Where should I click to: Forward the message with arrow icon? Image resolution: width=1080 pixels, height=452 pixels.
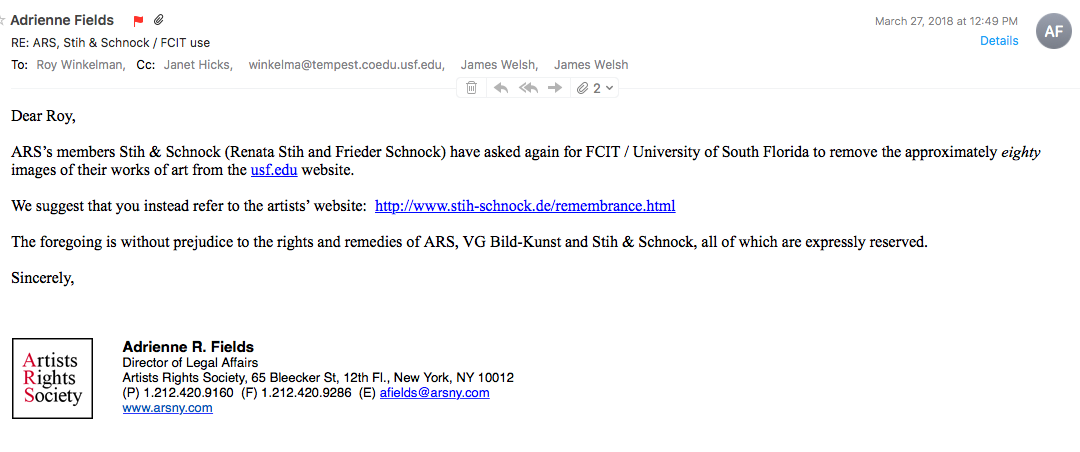[x=555, y=88]
